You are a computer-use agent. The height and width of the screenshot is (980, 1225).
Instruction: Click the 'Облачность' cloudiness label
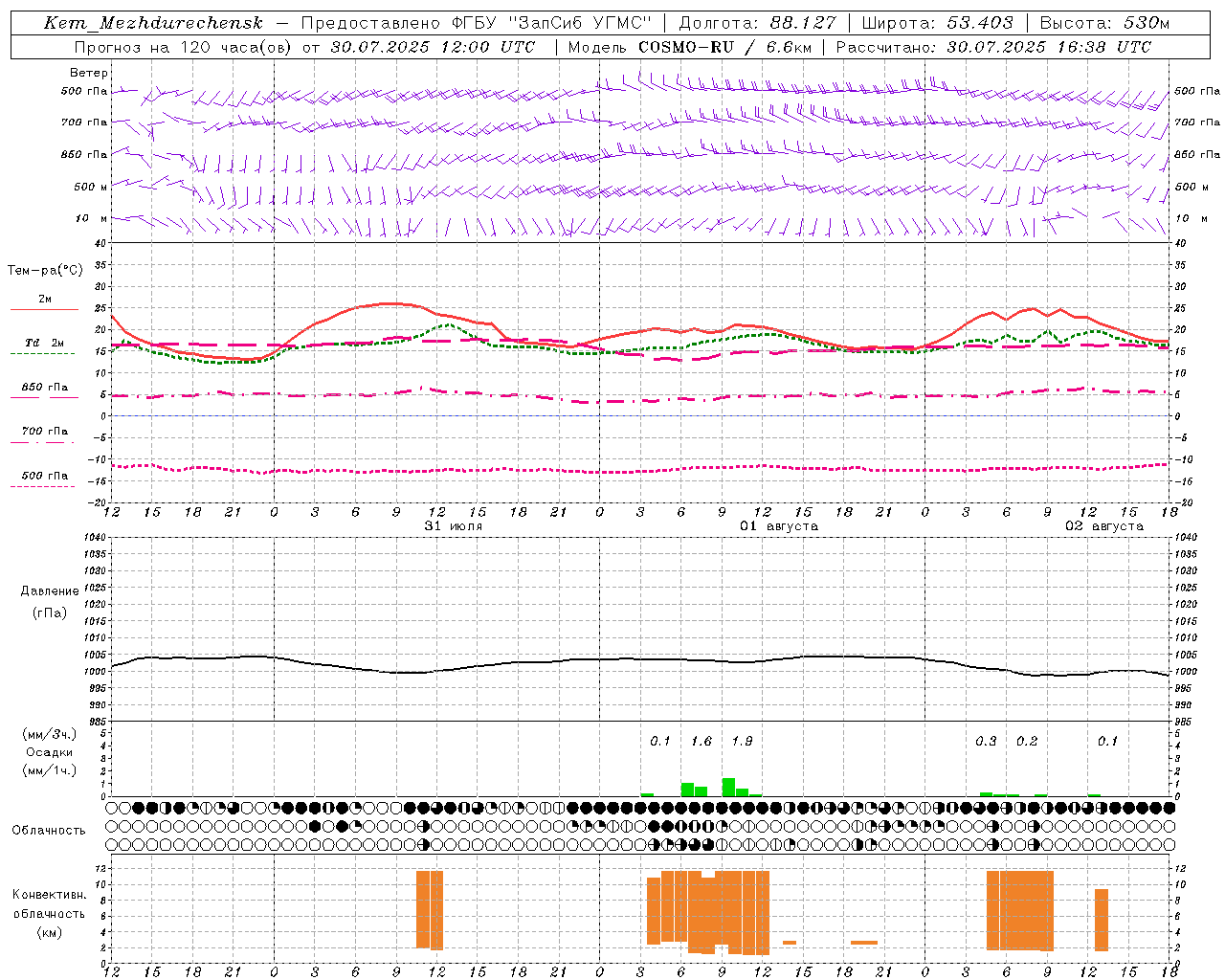[x=49, y=830]
